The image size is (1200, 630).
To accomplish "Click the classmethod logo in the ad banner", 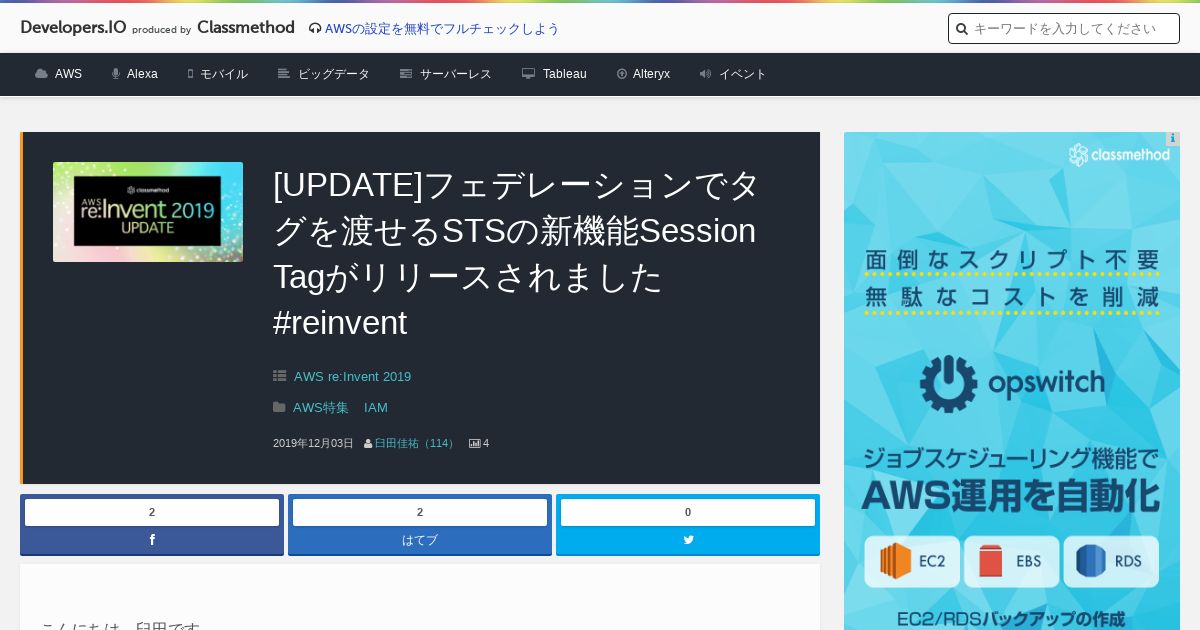I will (1119, 155).
